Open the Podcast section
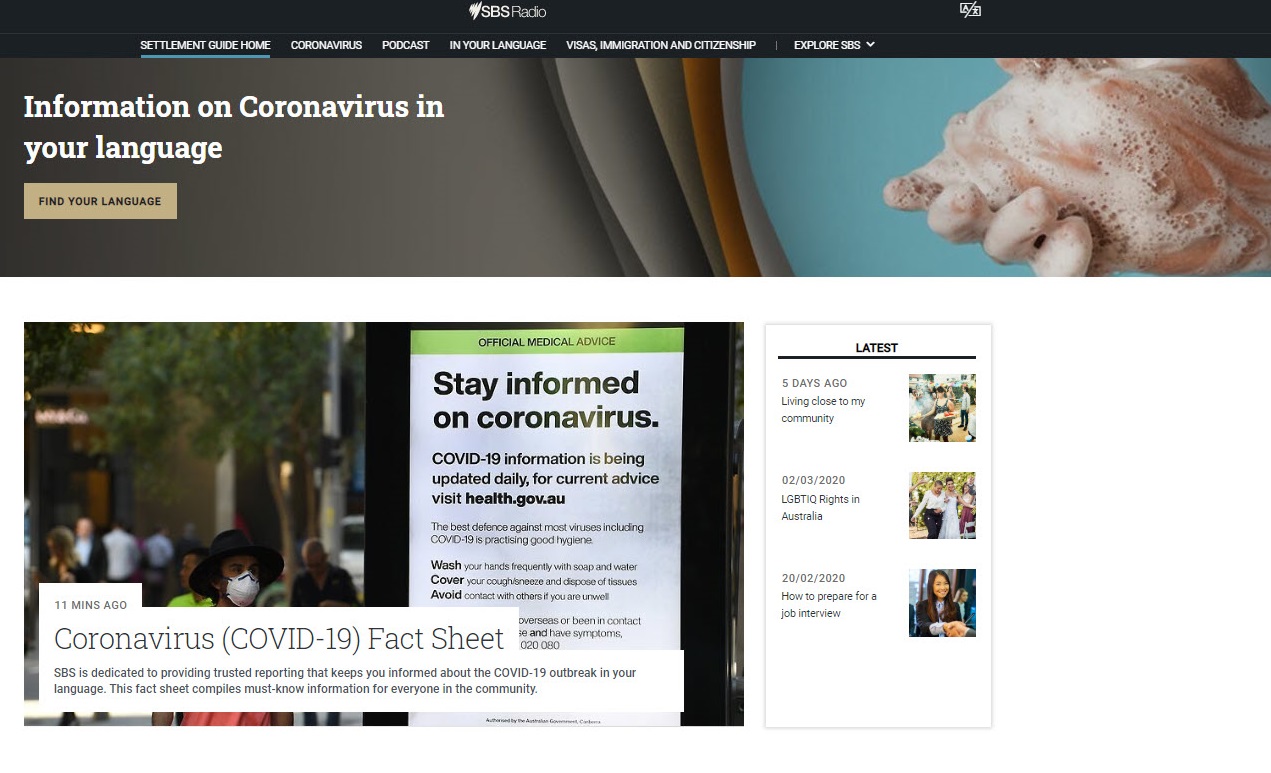1271x773 pixels. pos(405,45)
